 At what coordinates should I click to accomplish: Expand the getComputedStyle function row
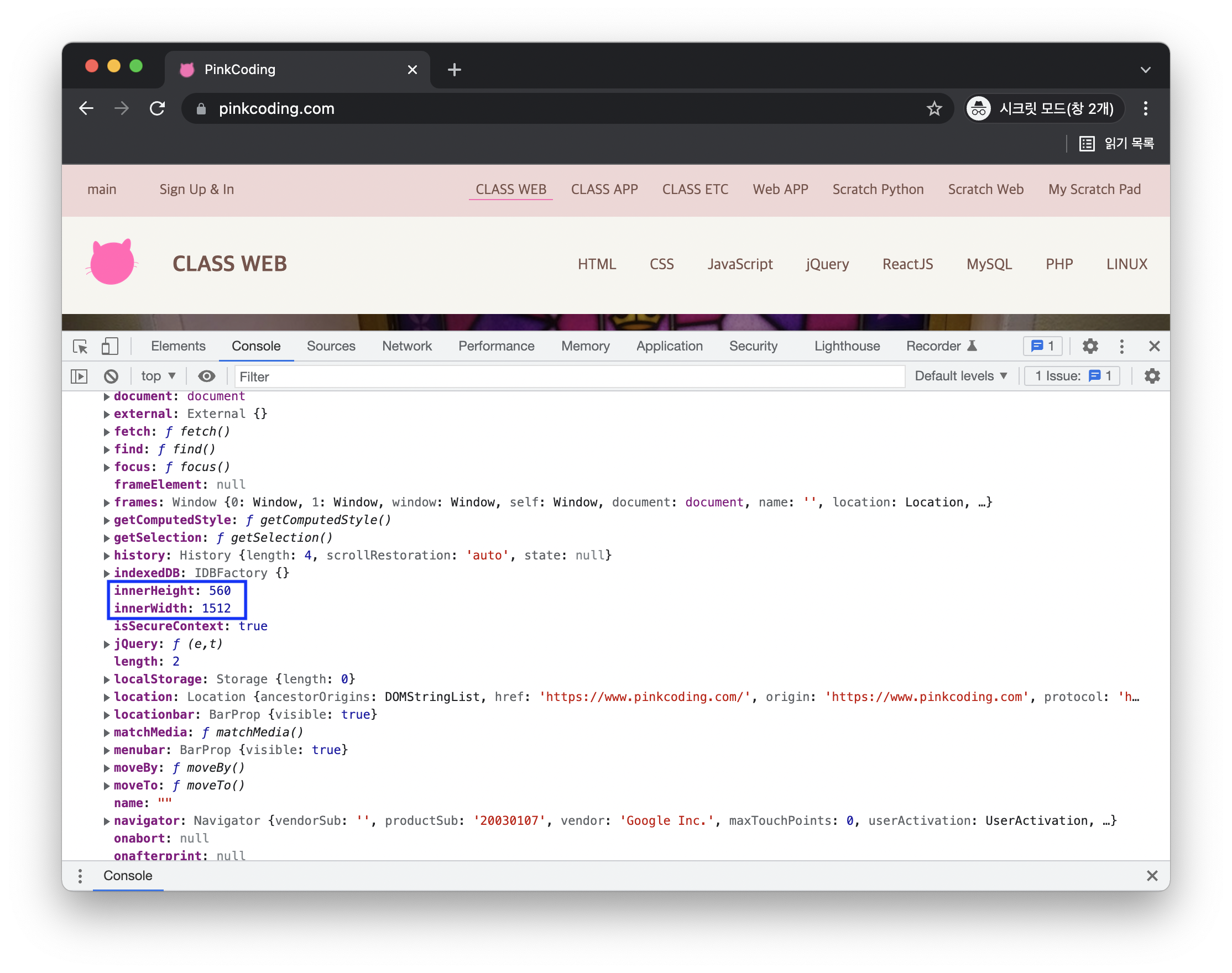pyautogui.click(x=107, y=520)
